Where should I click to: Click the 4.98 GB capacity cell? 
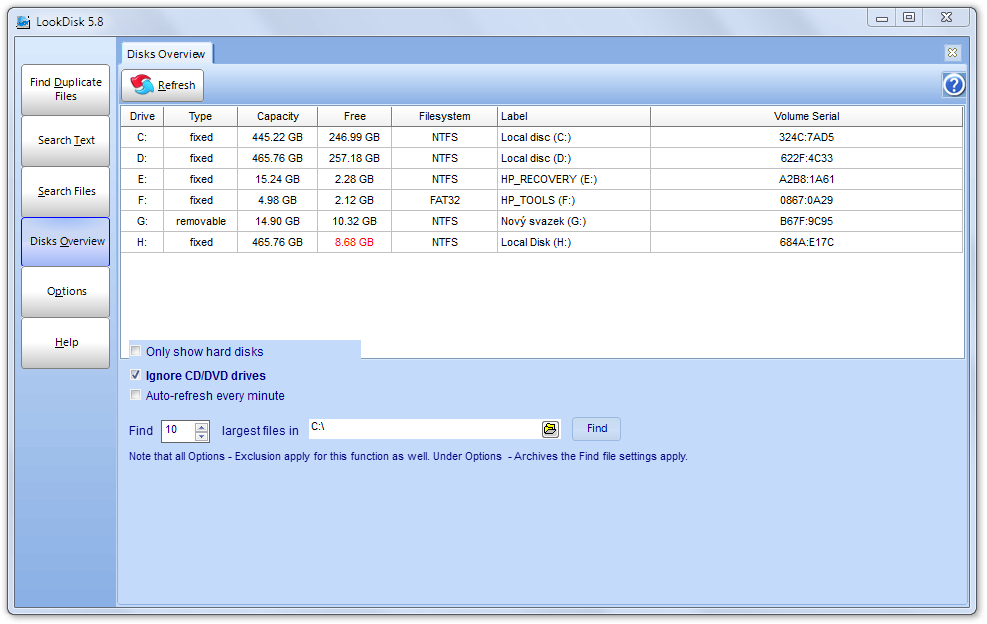pyautogui.click(x=278, y=200)
